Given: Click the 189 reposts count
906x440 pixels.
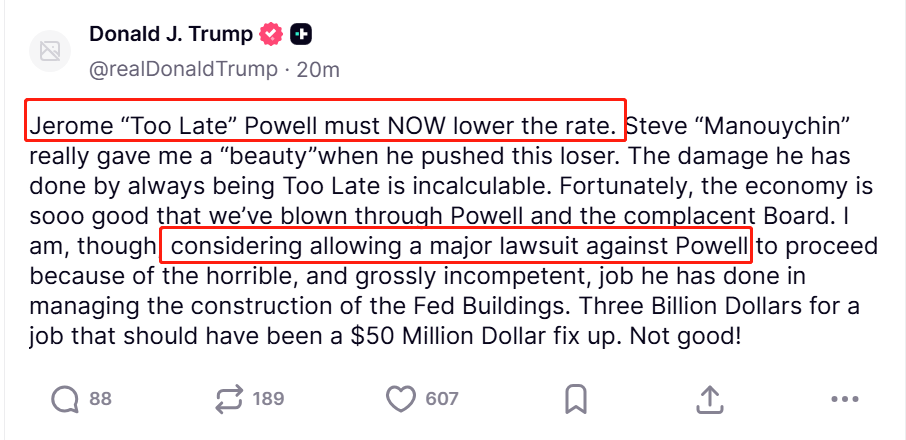Looking at the screenshot, I should [x=268, y=399].
